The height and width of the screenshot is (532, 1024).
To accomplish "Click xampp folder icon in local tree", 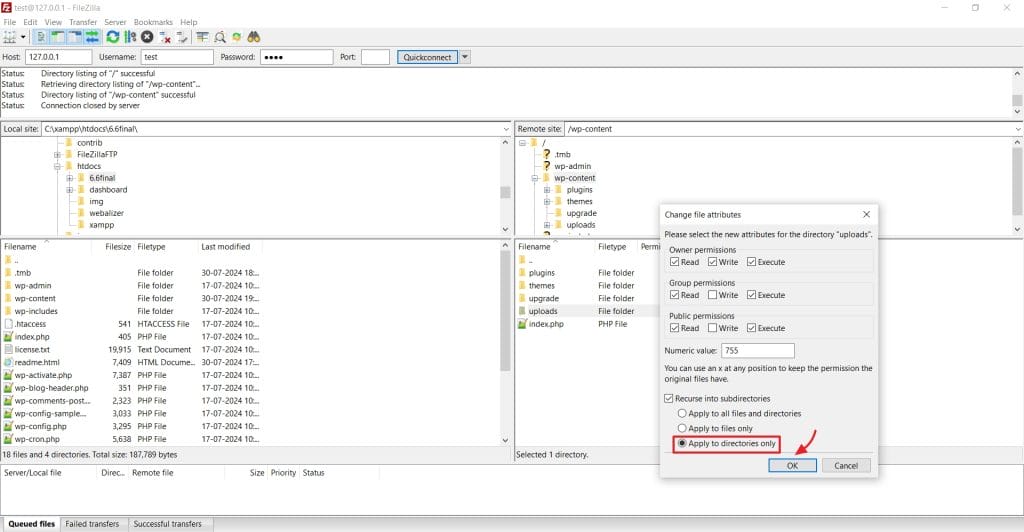I will 81,225.
